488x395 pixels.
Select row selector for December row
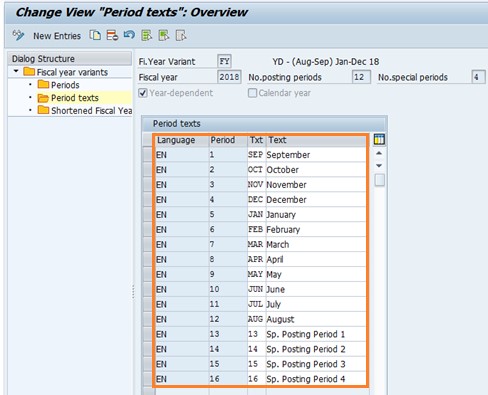[x=148, y=200]
